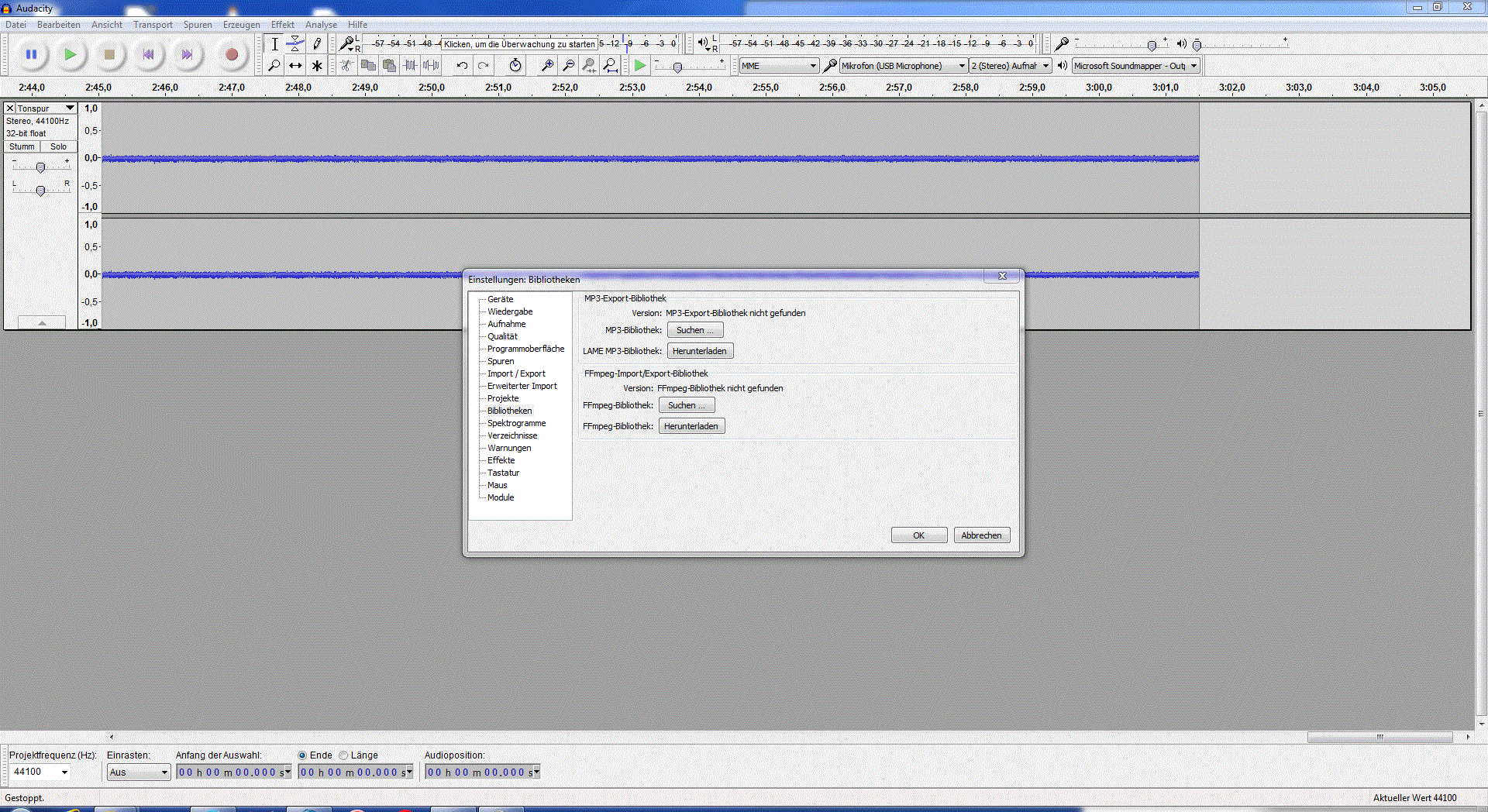Stop playback with the Stop button
The image size is (1488, 812).
(109, 54)
